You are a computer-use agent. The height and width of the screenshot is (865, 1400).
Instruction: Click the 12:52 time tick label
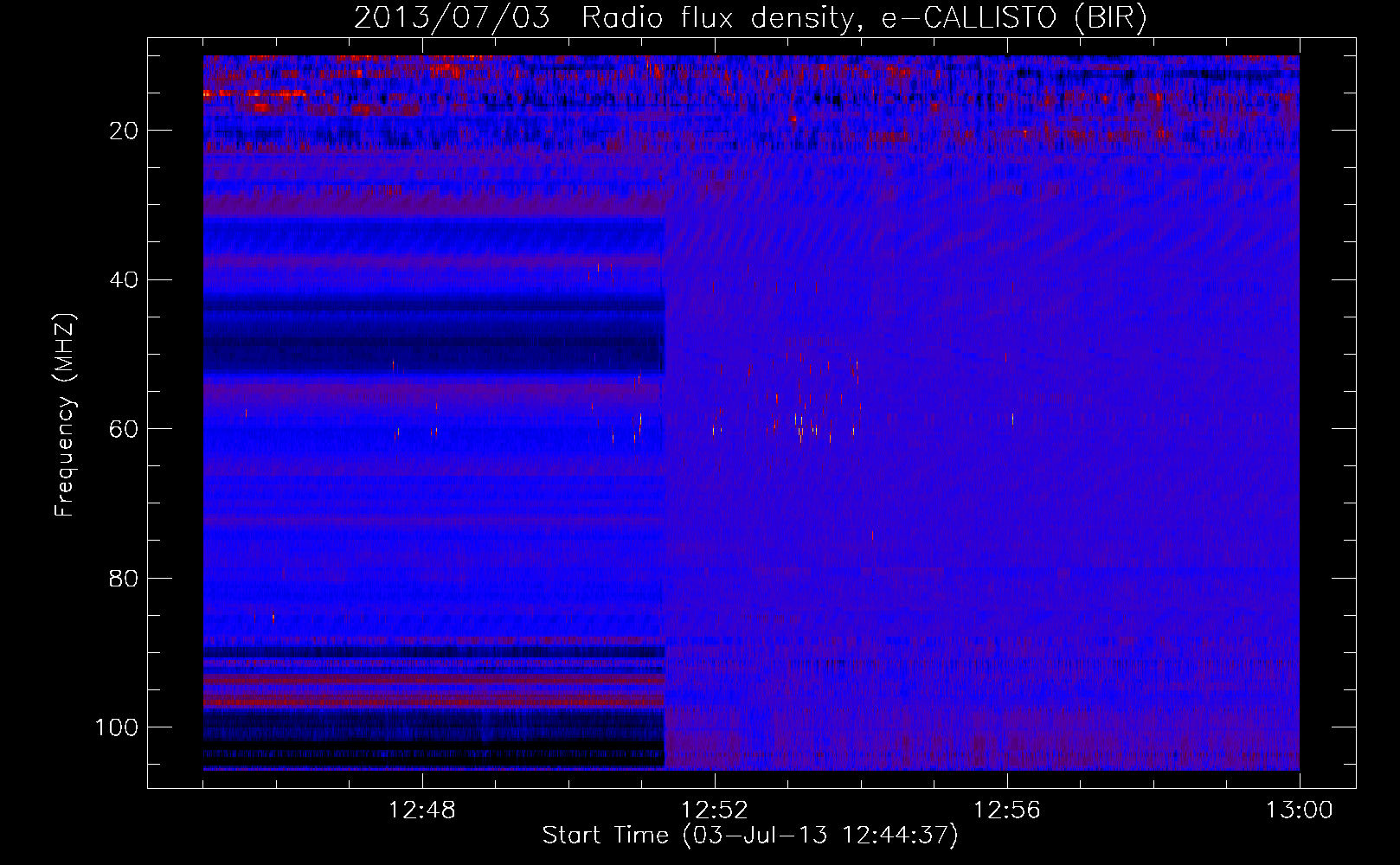715,811
